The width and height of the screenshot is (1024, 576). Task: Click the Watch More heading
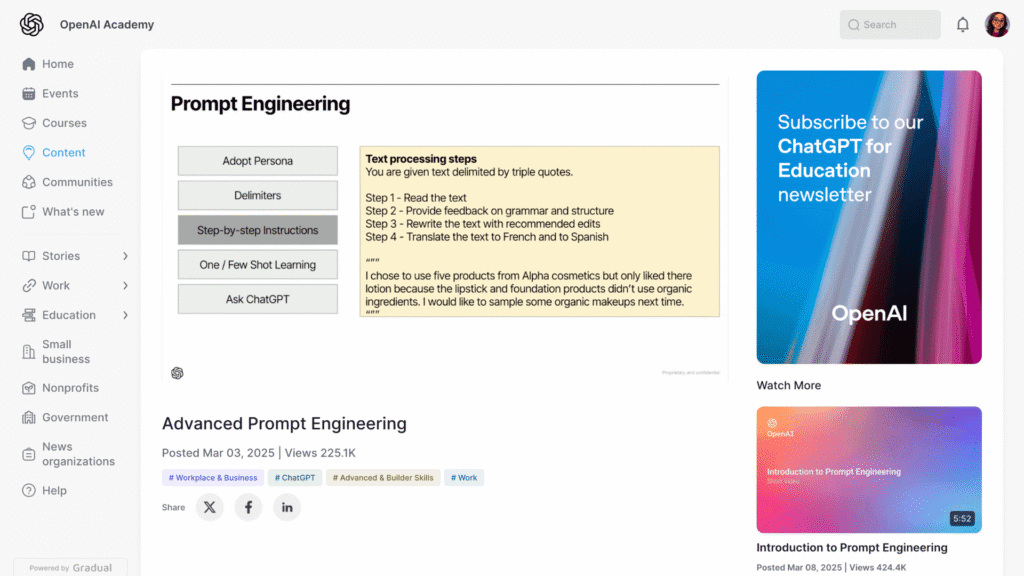788,385
